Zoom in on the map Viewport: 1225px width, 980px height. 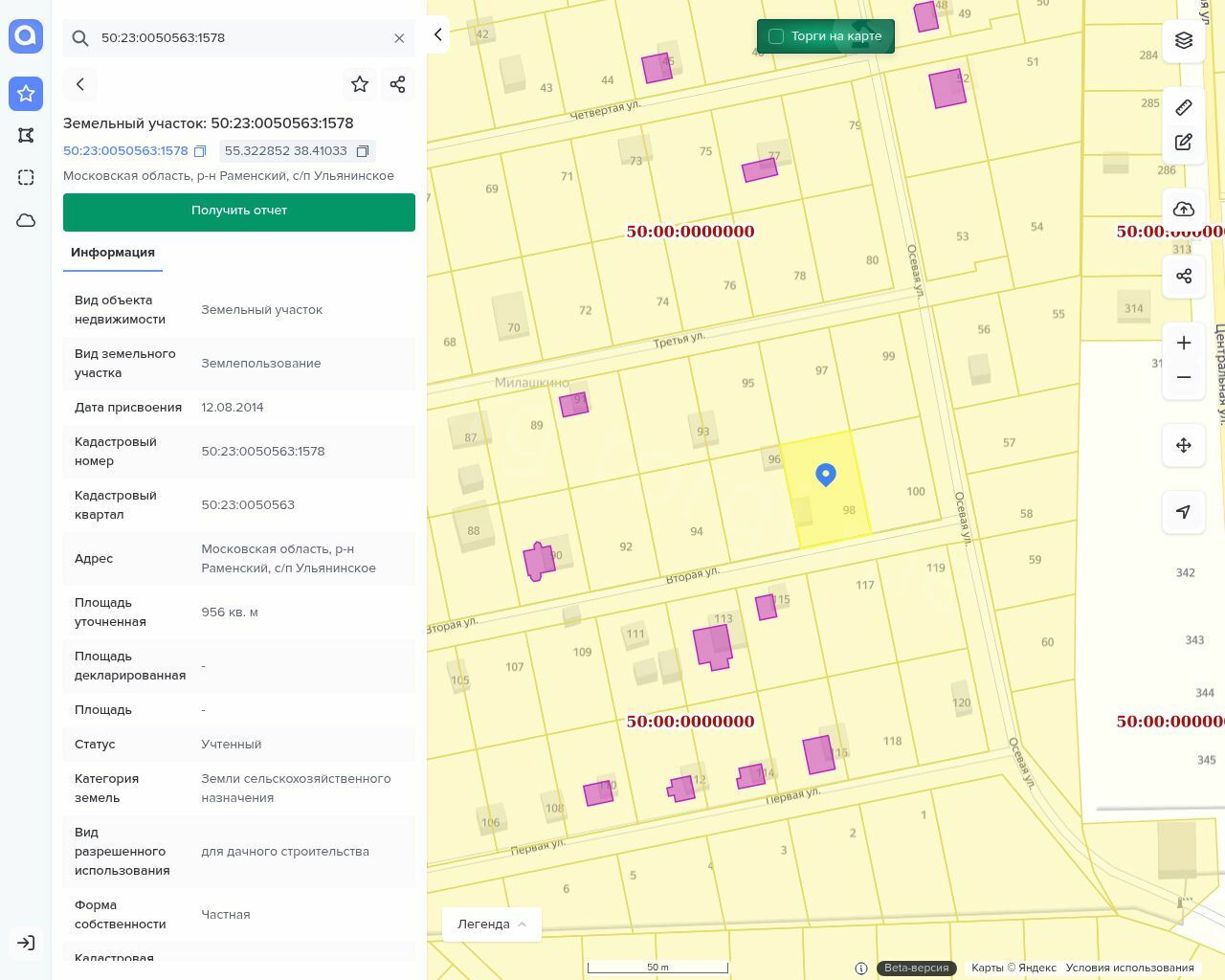coord(1184,343)
